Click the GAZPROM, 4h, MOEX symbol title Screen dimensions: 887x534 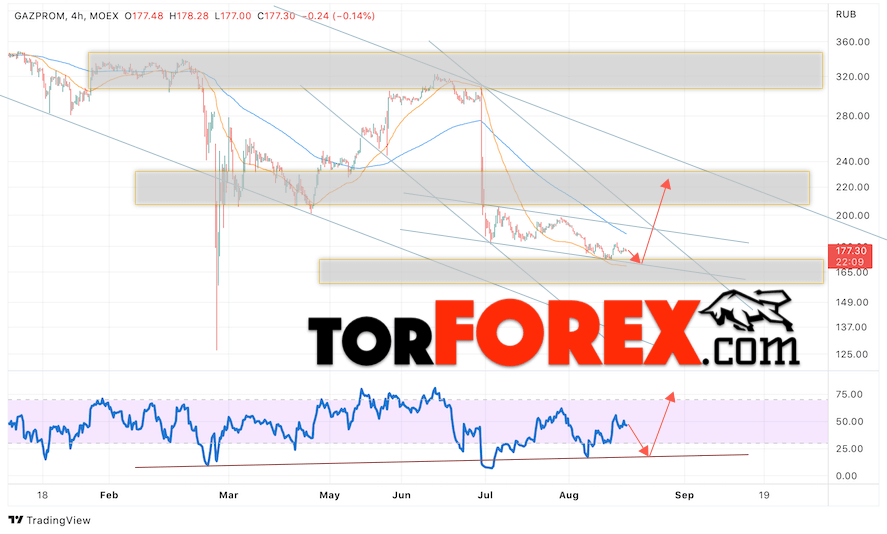[x=66, y=16]
